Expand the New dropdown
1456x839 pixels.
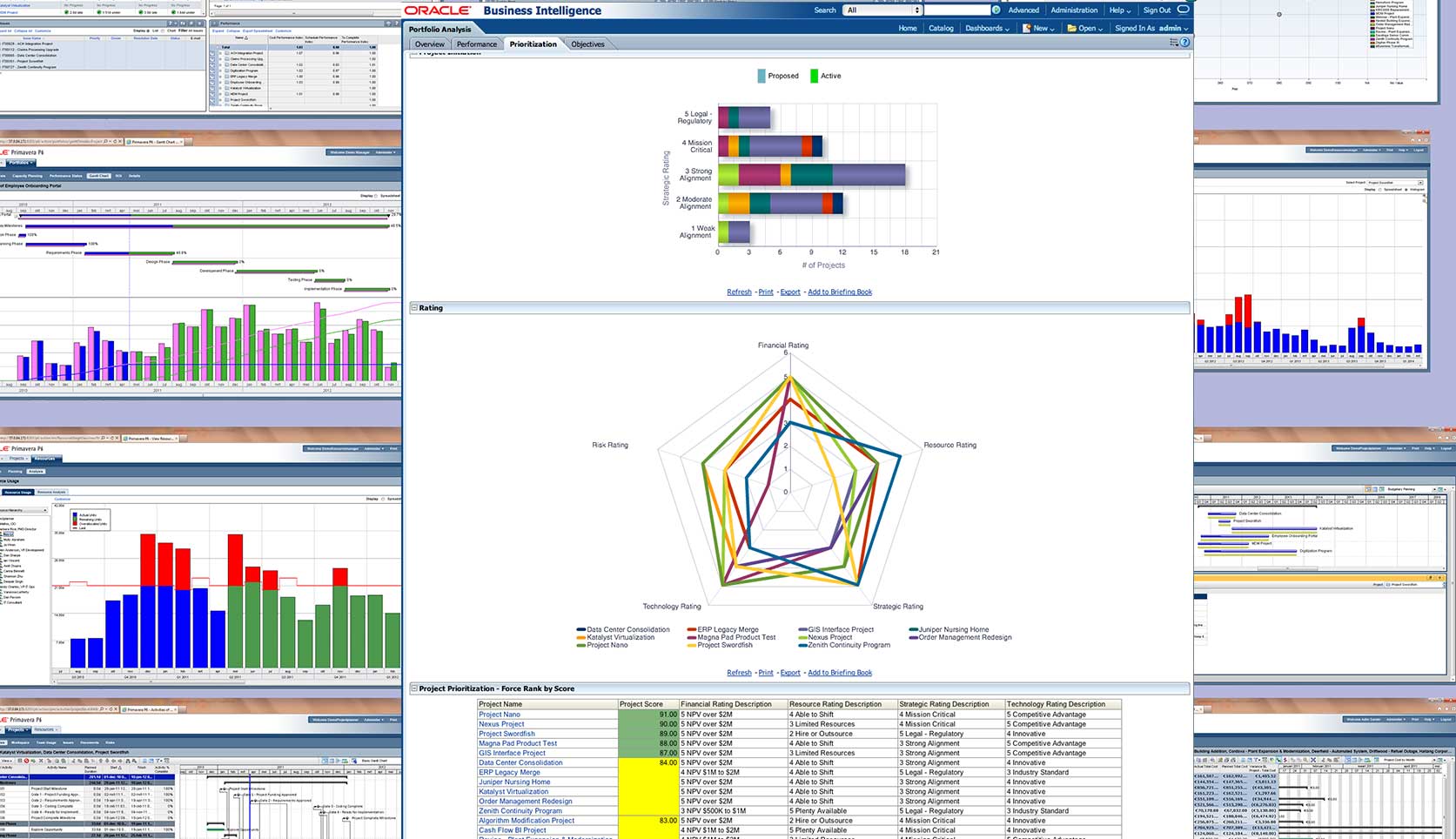click(x=1043, y=29)
